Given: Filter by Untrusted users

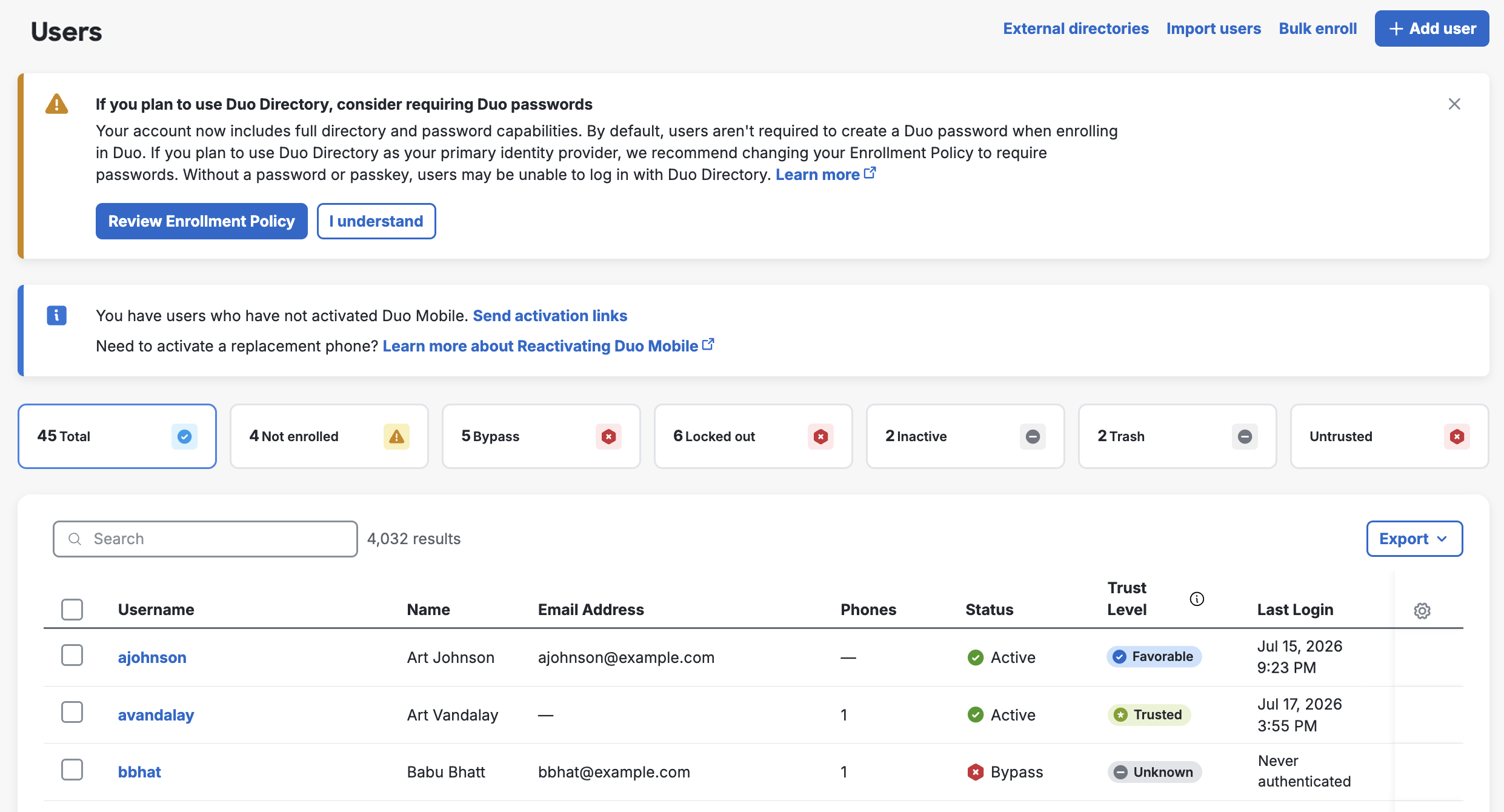Looking at the screenshot, I should click(x=1389, y=436).
